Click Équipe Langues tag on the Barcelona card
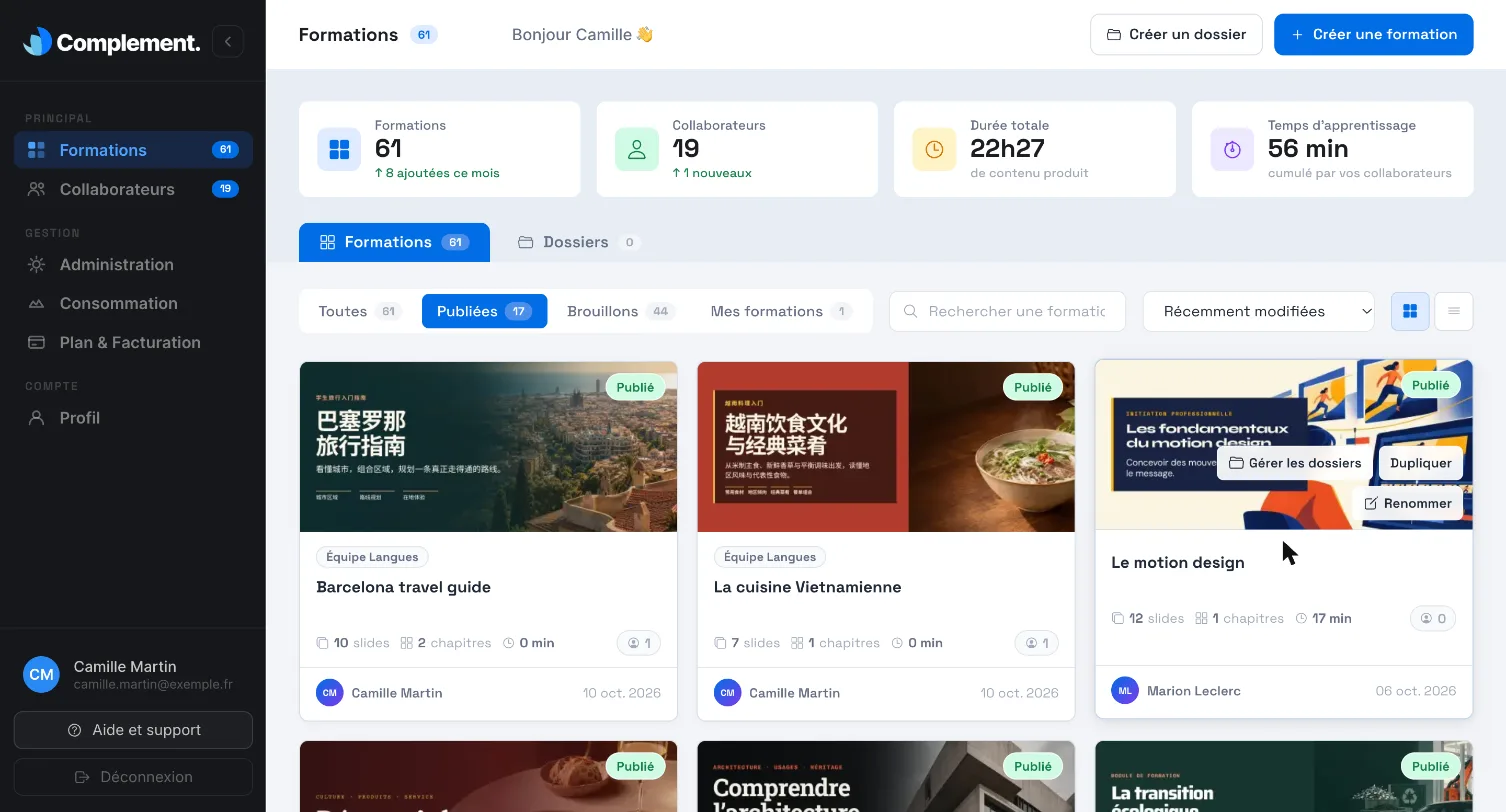The height and width of the screenshot is (812, 1506). tap(372, 557)
